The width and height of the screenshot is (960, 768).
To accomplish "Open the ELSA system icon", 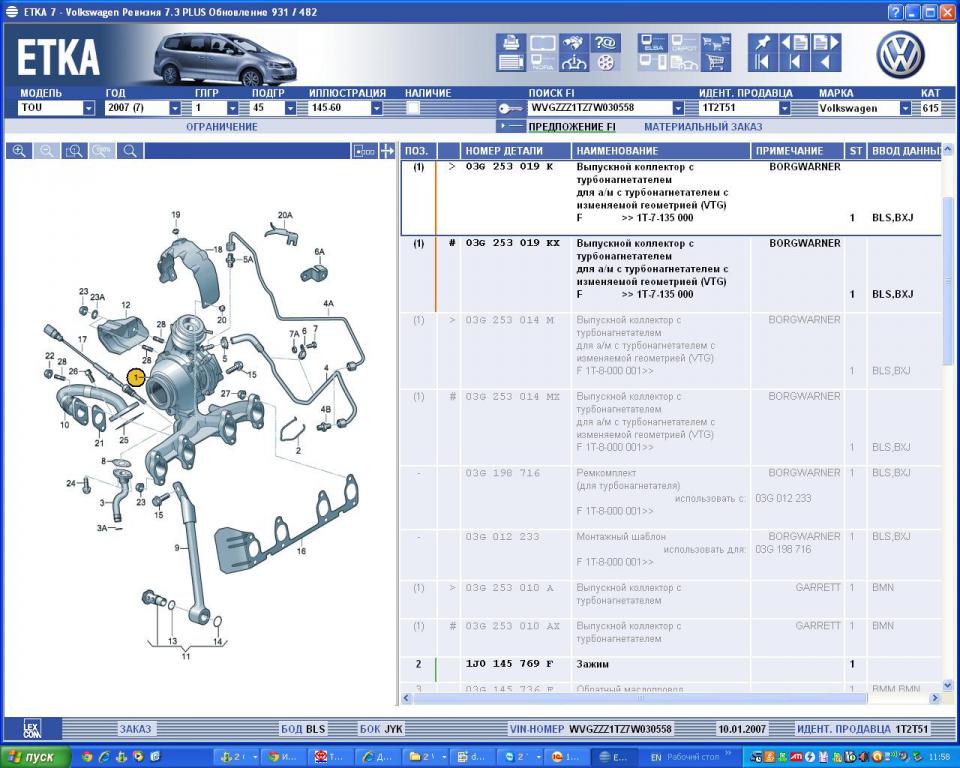I will tap(653, 43).
